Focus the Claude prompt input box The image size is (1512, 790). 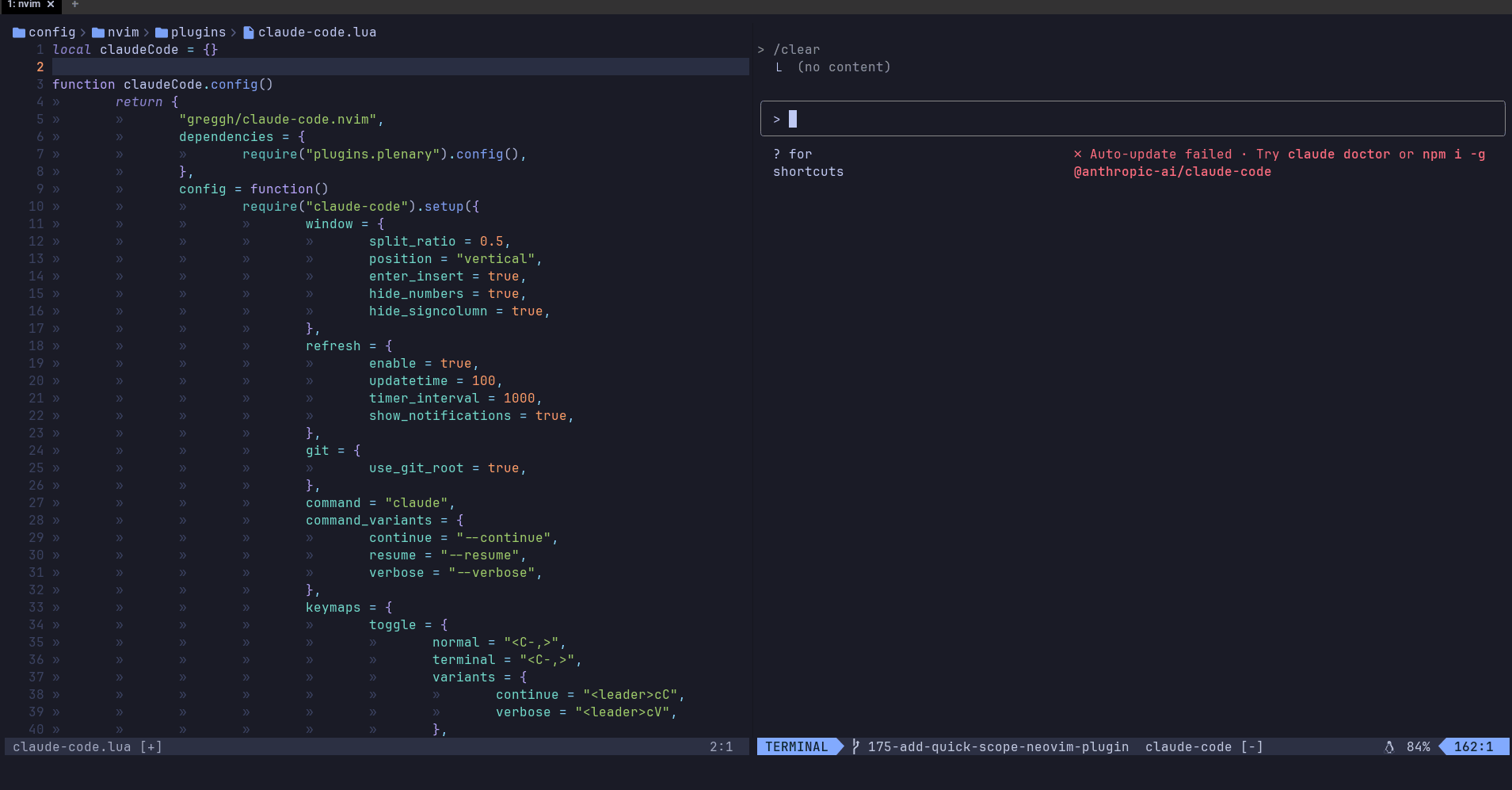pos(1133,119)
